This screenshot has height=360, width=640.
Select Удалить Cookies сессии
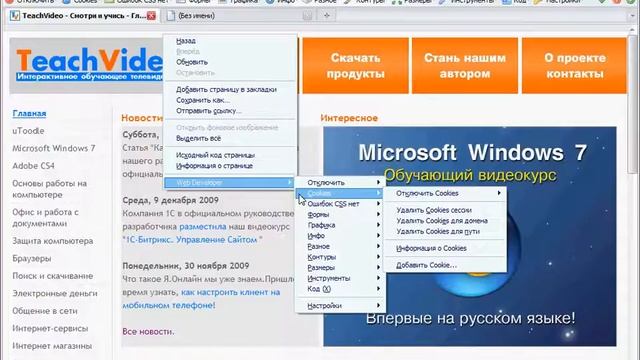445,210
